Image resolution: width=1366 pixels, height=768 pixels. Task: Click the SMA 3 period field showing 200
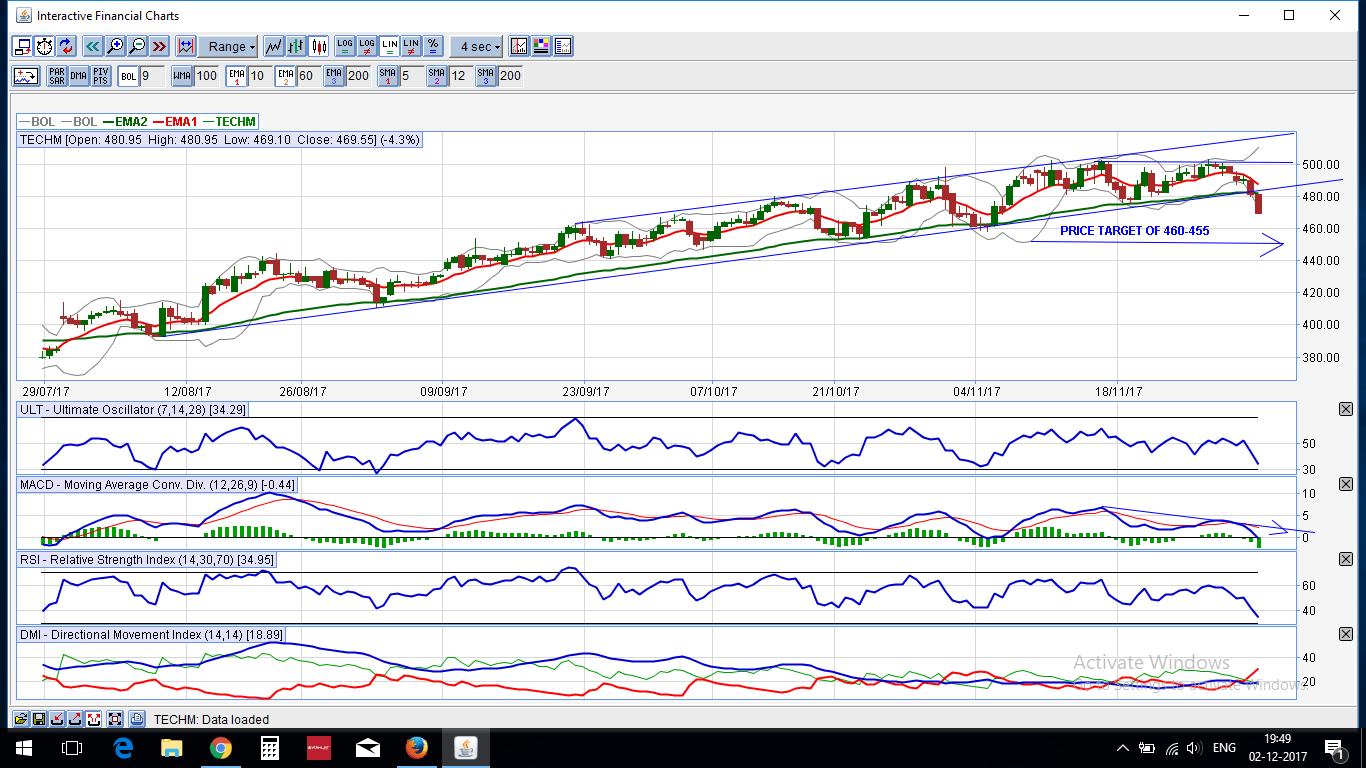[x=510, y=75]
